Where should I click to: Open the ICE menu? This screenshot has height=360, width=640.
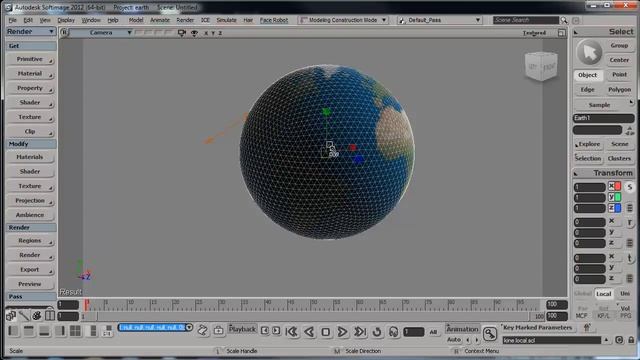205,20
